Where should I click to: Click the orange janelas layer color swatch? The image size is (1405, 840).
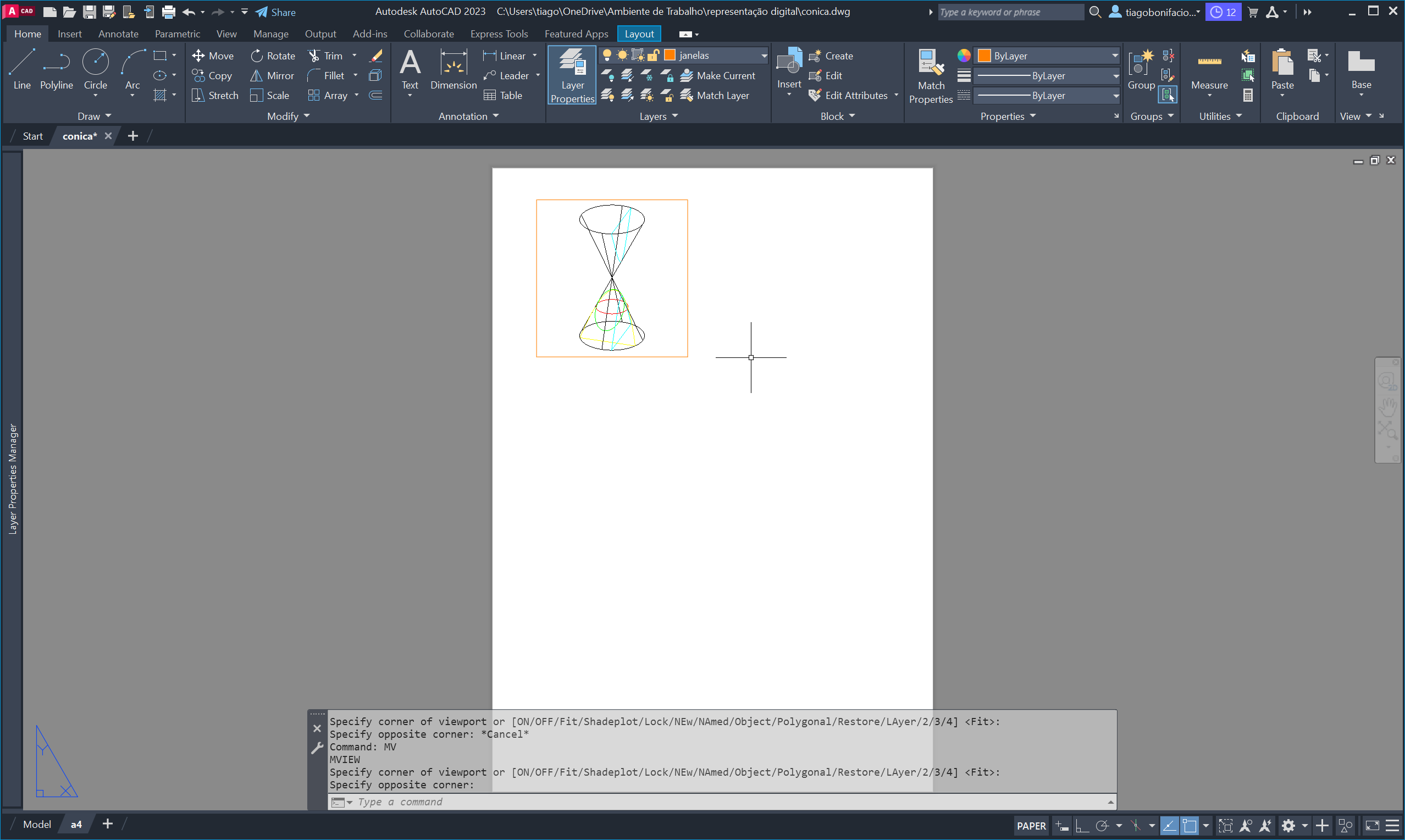pos(670,55)
